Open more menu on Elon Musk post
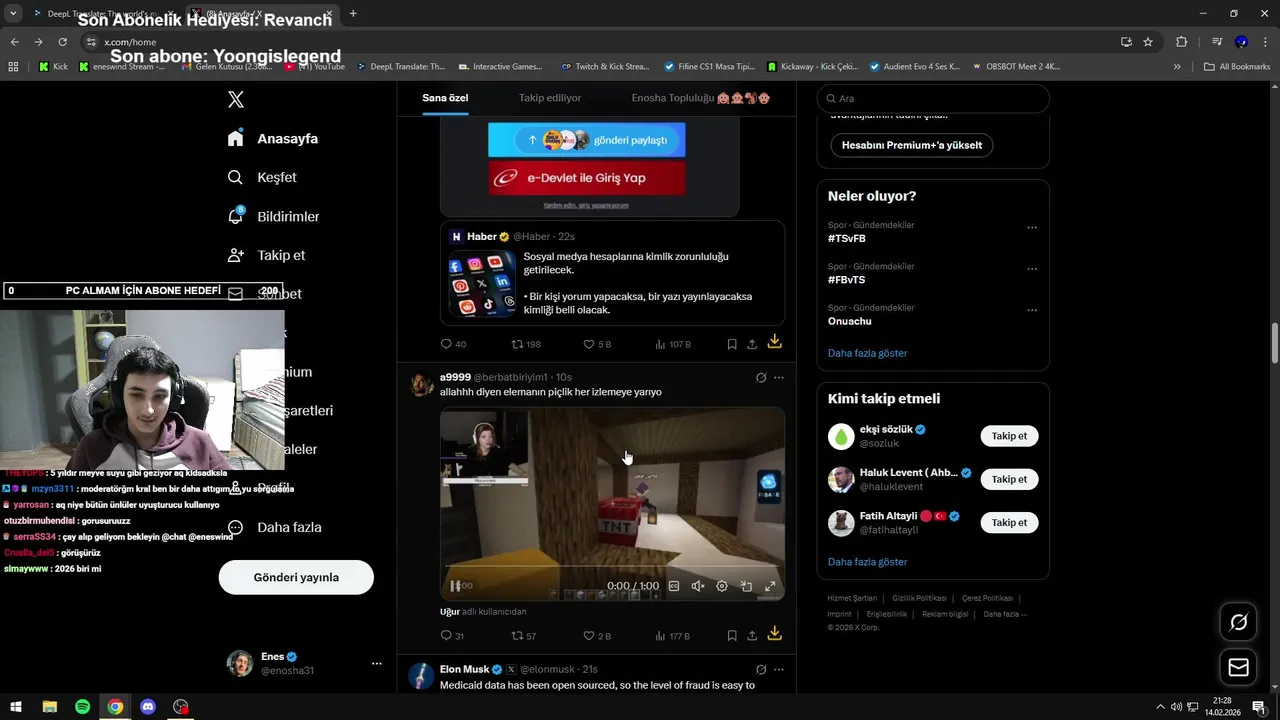Image resolution: width=1280 pixels, height=720 pixels. (779, 669)
